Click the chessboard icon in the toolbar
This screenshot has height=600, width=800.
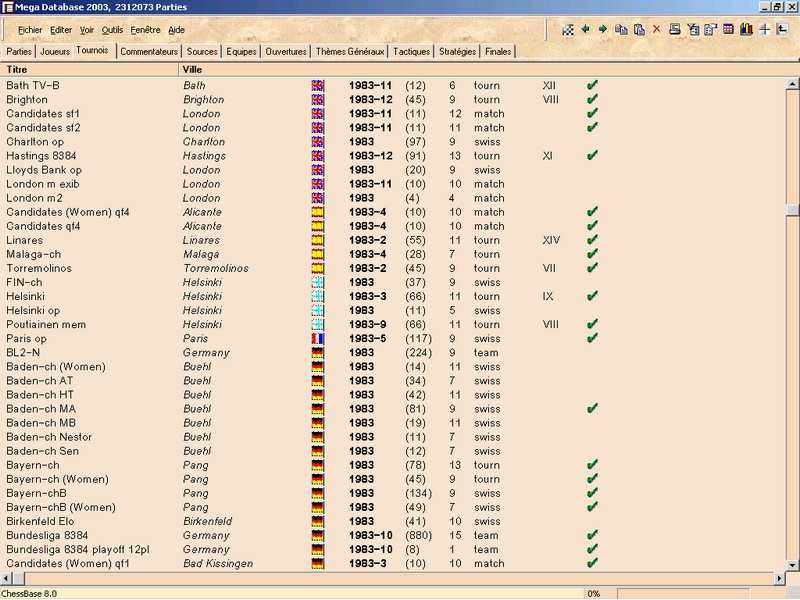pos(568,30)
